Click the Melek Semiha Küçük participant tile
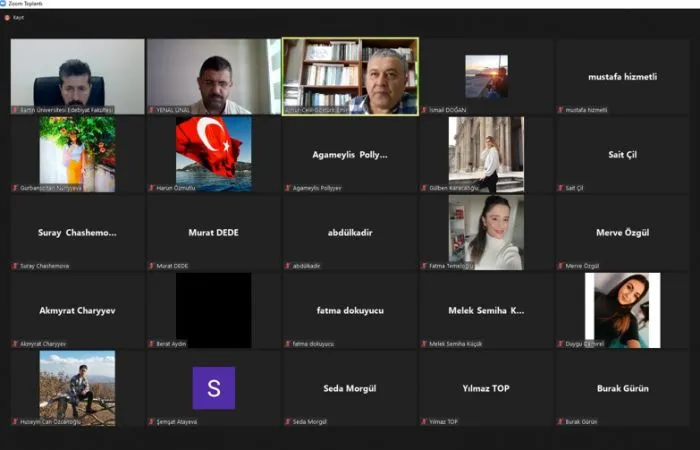Image resolution: width=700 pixels, height=450 pixels. coord(486,310)
